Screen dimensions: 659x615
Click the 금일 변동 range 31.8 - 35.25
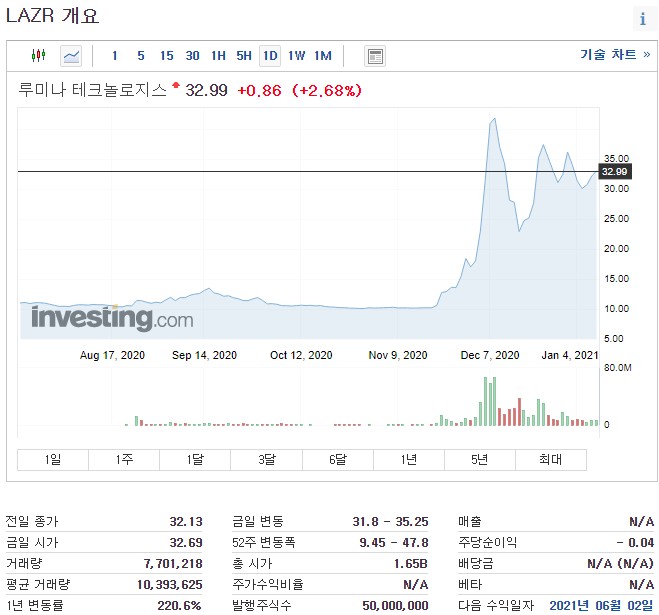390,522
